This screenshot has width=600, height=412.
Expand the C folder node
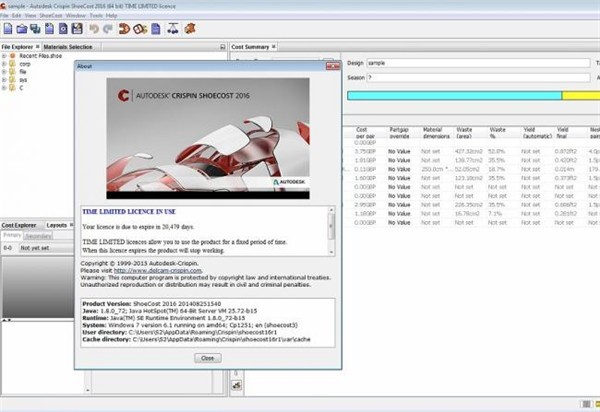click(x=4, y=88)
